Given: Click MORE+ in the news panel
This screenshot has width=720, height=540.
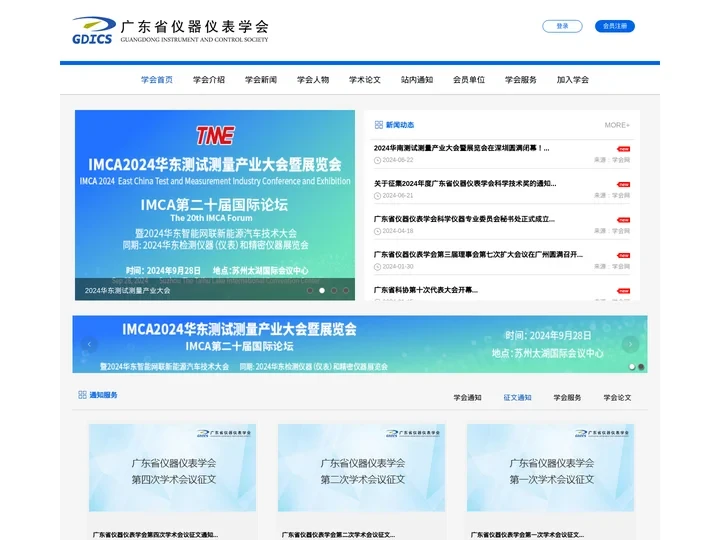Looking at the screenshot, I should [x=617, y=125].
